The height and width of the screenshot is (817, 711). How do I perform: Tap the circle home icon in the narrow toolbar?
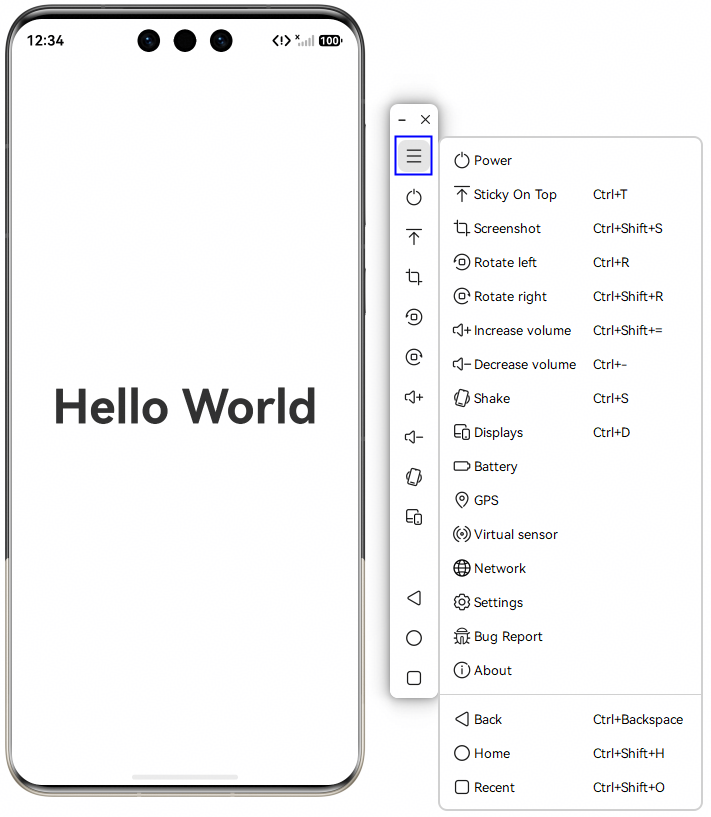pos(413,638)
